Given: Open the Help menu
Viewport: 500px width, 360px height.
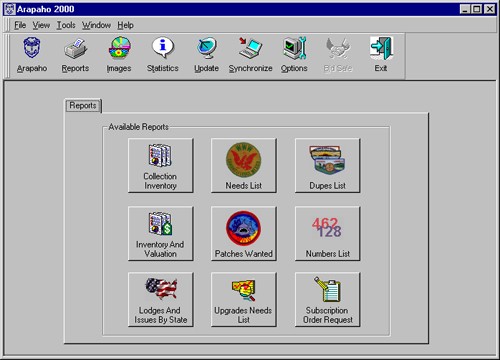Looking at the screenshot, I should (125, 25).
